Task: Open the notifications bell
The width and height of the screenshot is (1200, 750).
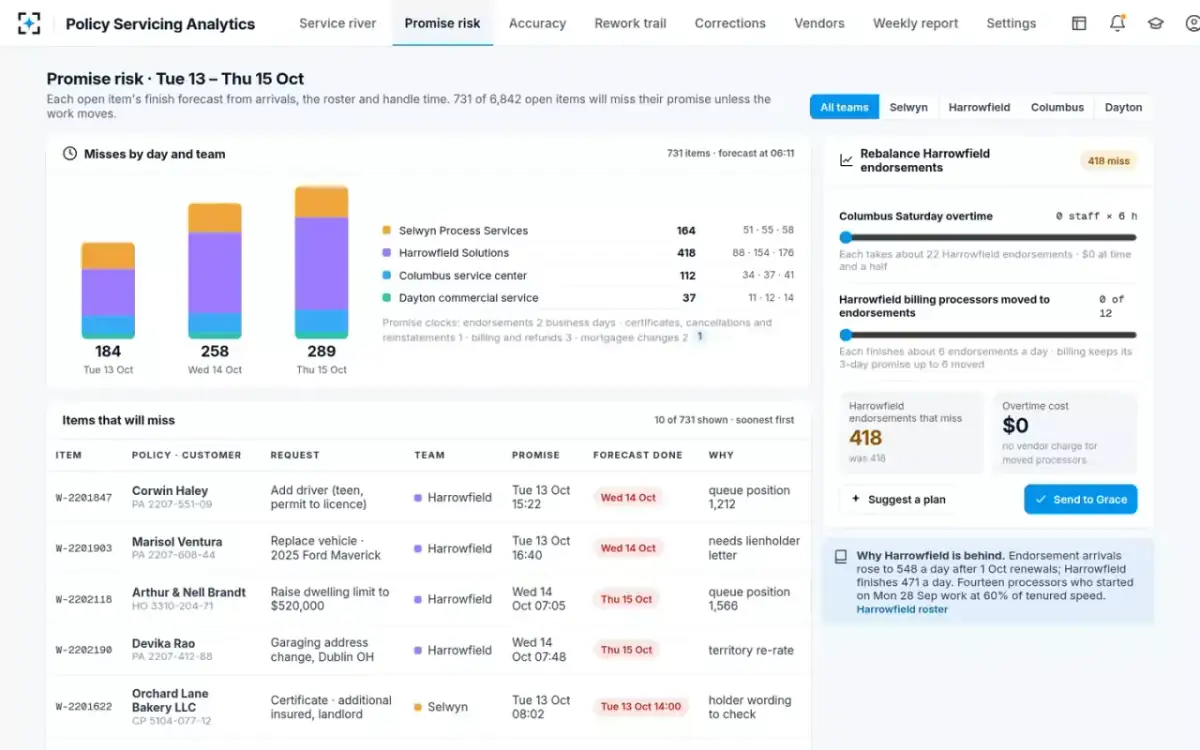Action: pos(1117,23)
